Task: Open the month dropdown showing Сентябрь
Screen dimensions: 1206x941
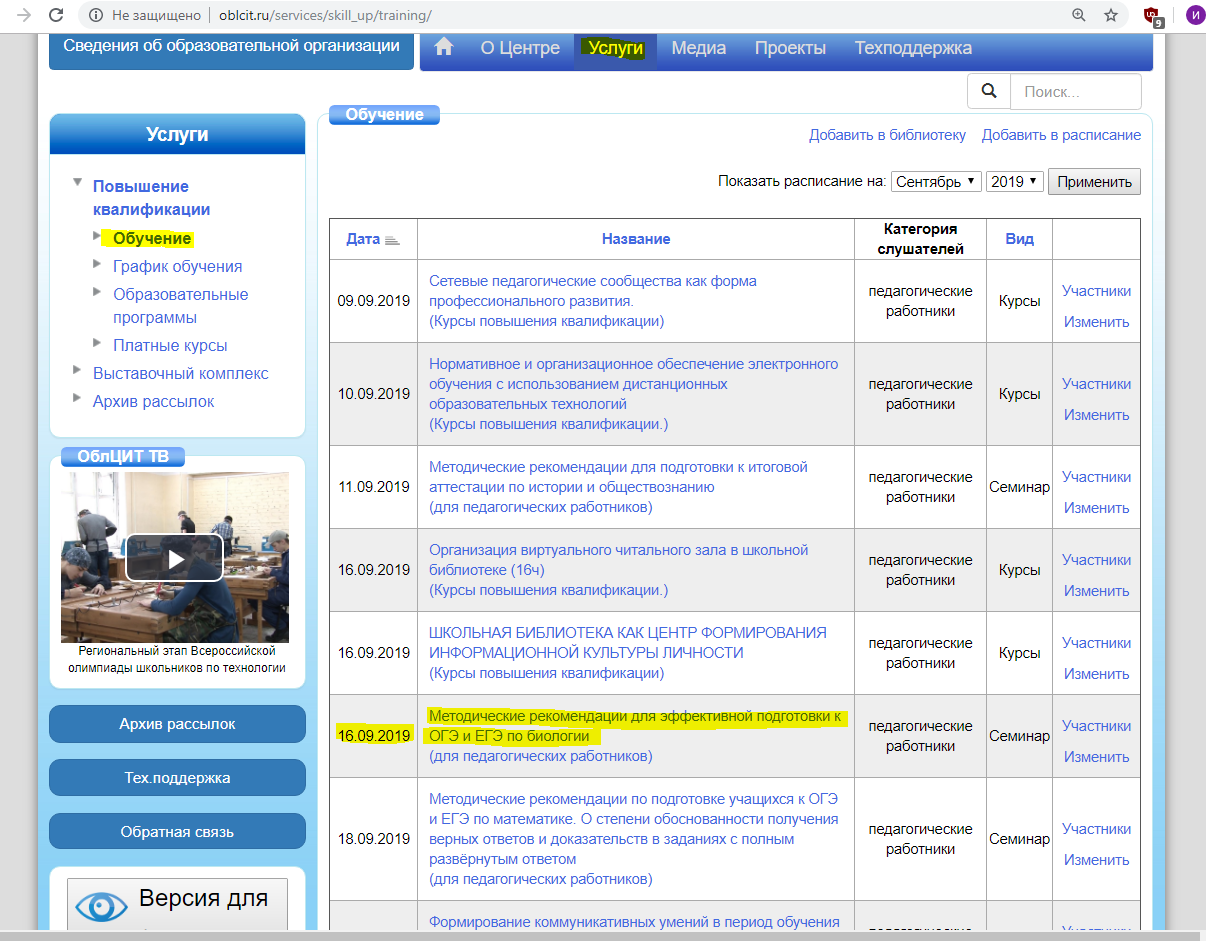Action: tap(935, 182)
